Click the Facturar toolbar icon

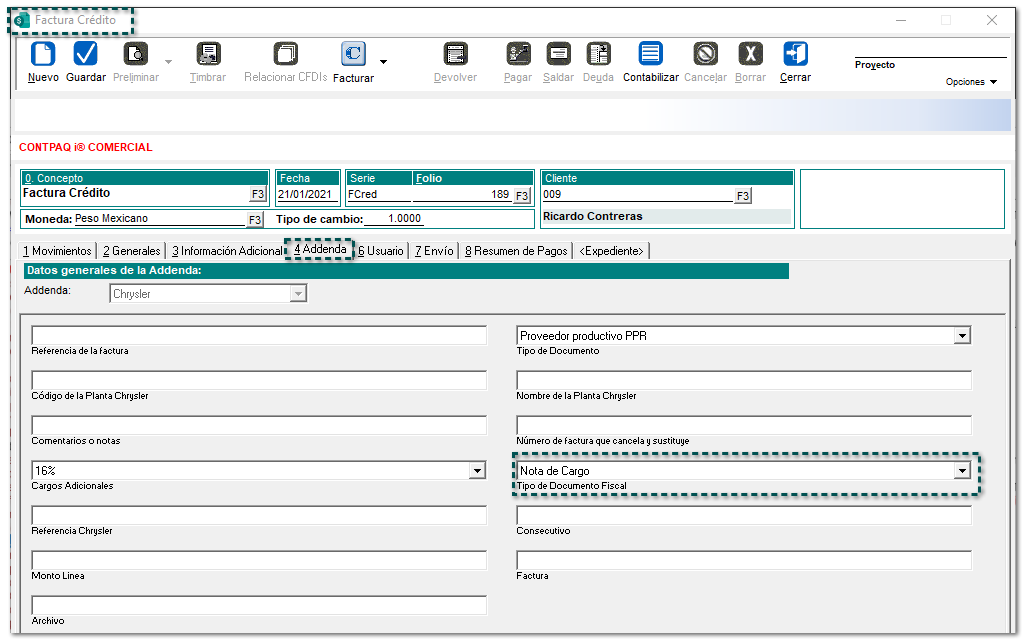pos(353,54)
